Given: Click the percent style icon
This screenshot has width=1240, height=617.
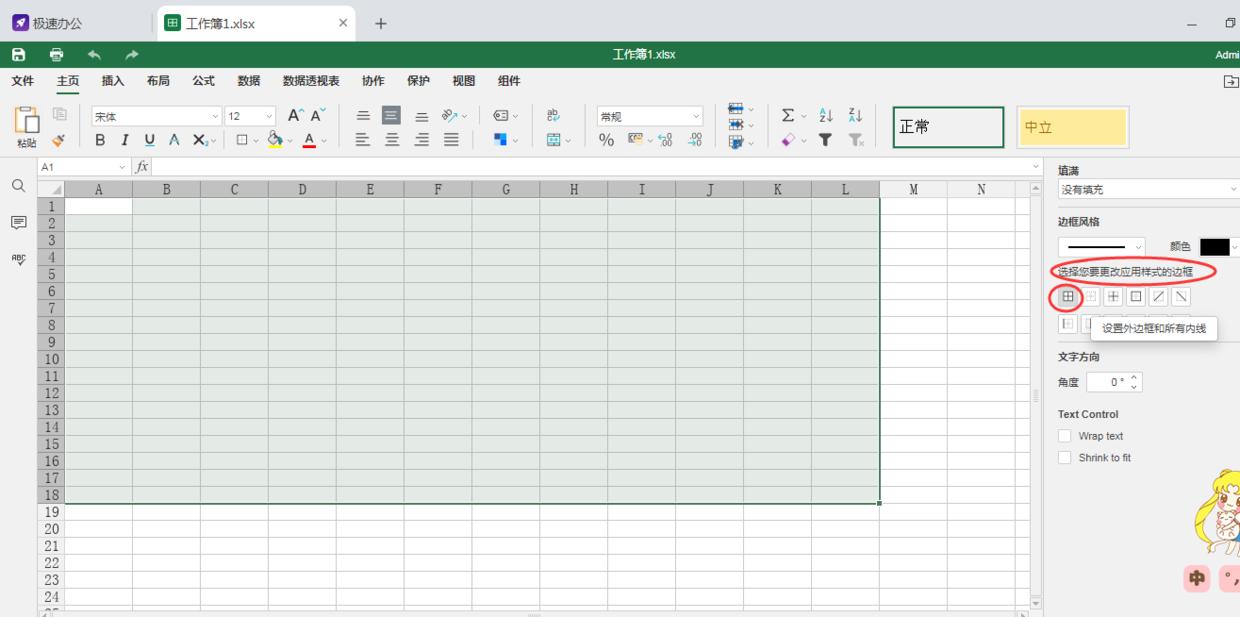Looking at the screenshot, I should pos(606,140).
